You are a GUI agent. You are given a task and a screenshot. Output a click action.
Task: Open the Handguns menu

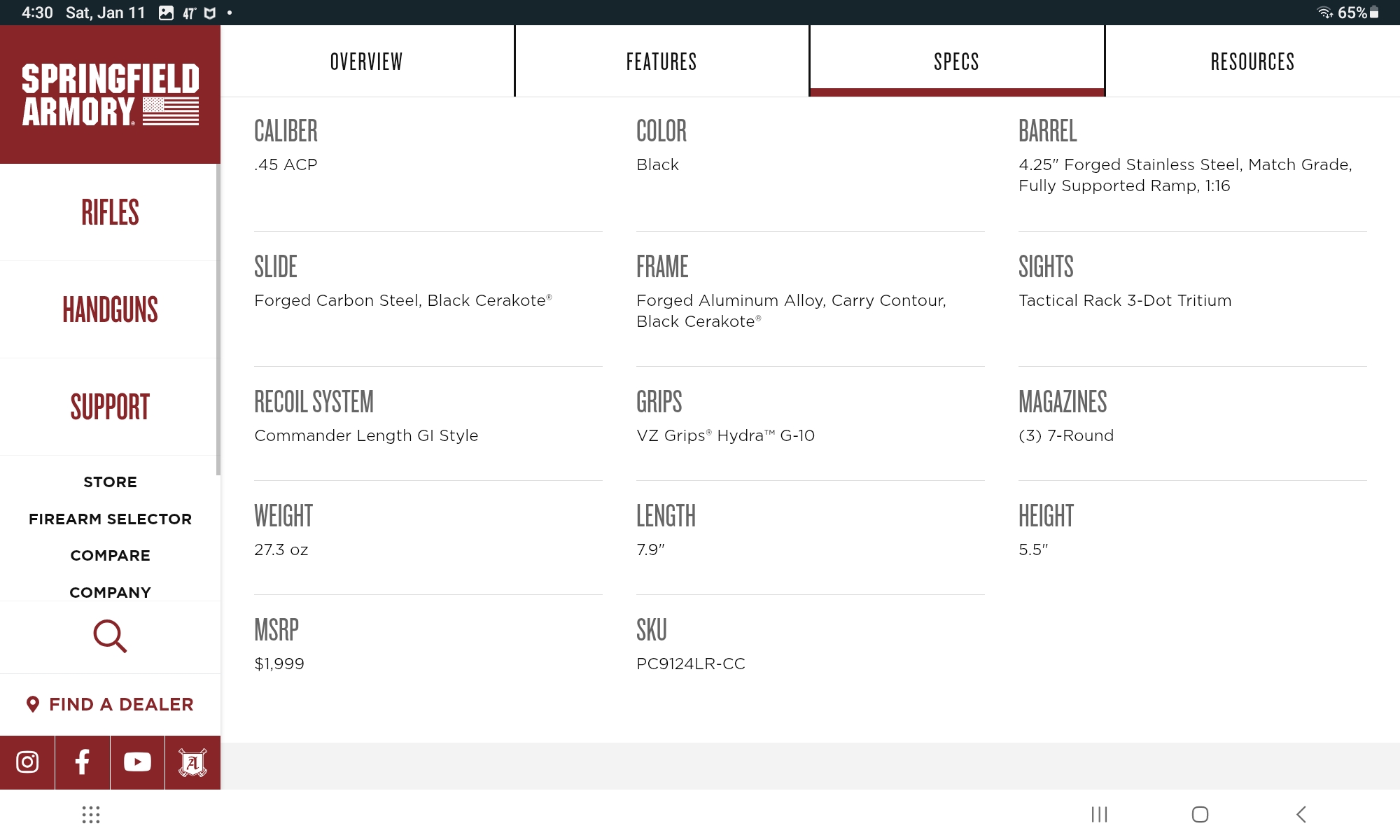pyautogui.click(x=110, y=309)
